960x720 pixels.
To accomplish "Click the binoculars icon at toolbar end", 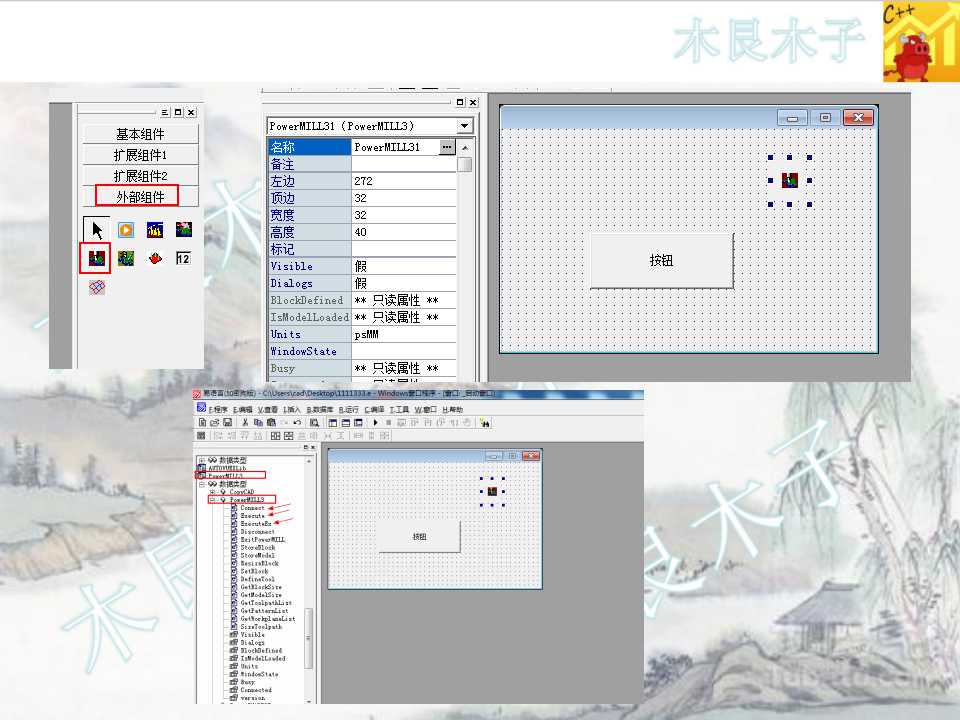I will click(485, 422).
